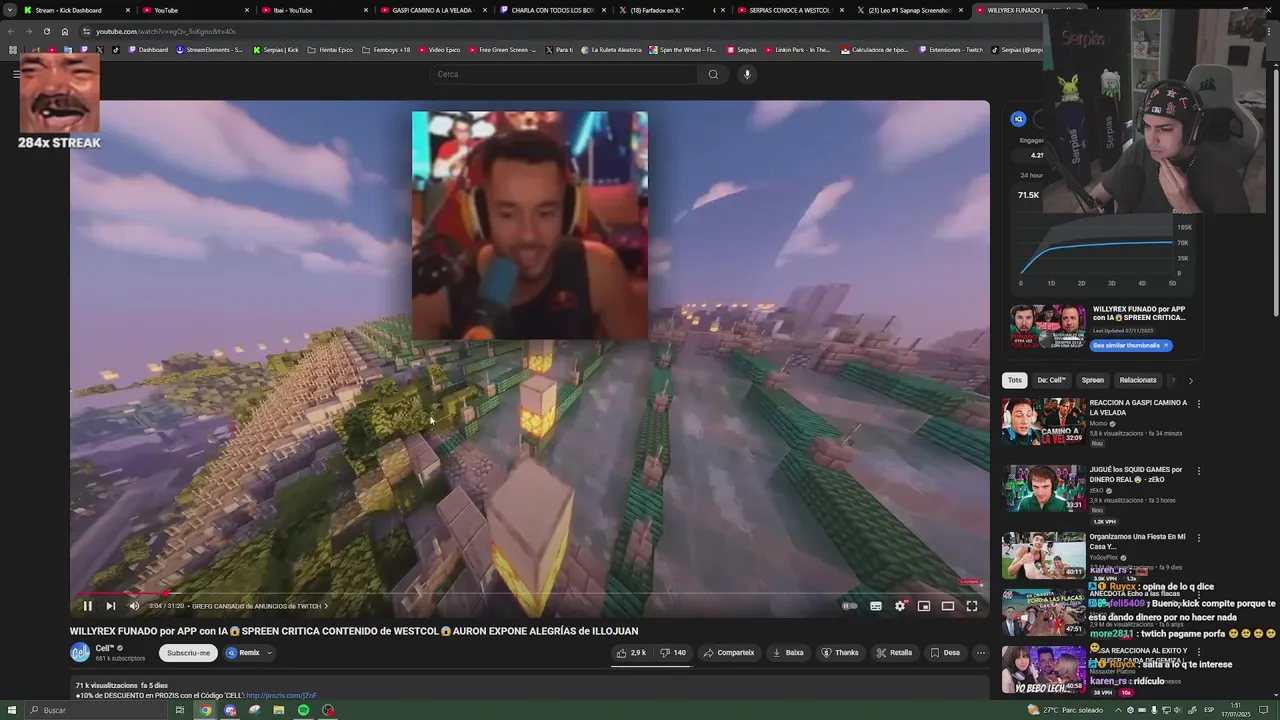Open the chapter 'GREFG CANSADO de ANUNCIOS de TWITCH'

[259, 606]
